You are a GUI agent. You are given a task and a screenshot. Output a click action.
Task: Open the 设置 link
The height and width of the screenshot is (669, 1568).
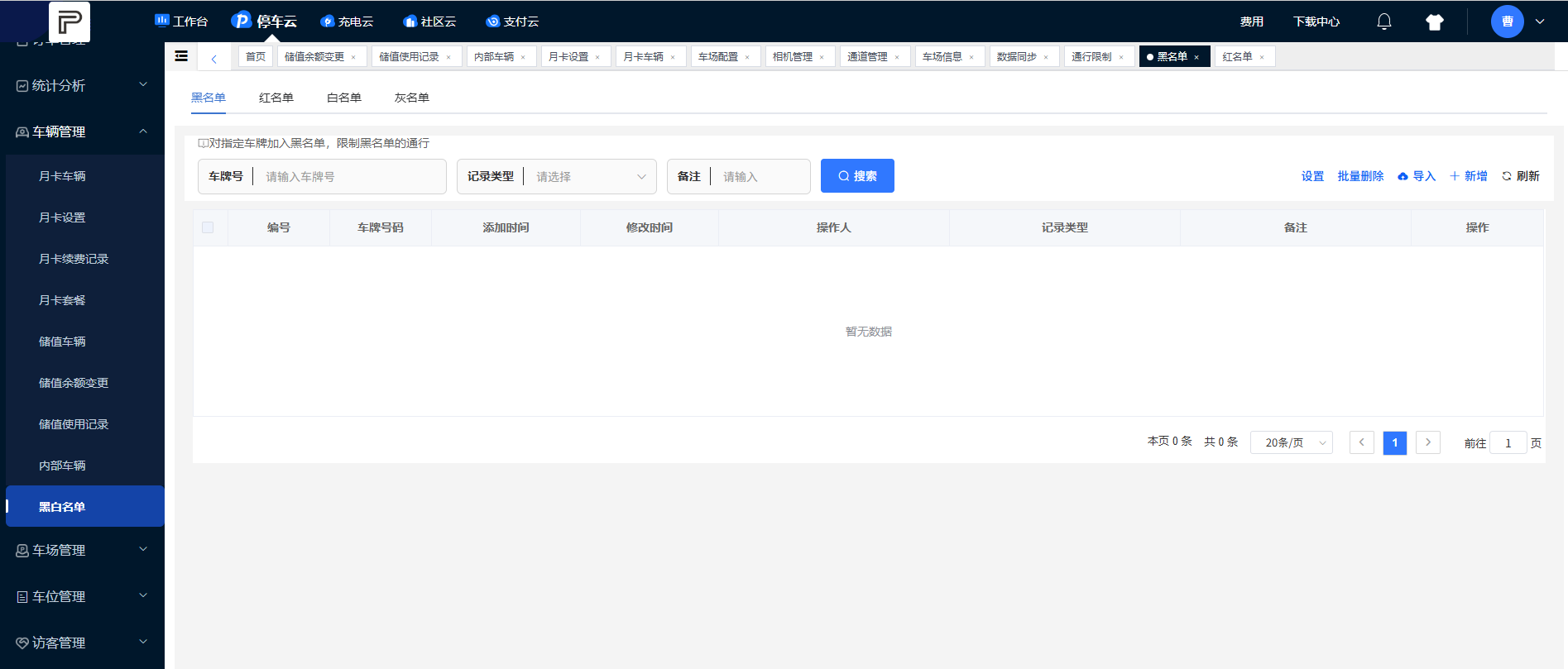point(1312,176)
